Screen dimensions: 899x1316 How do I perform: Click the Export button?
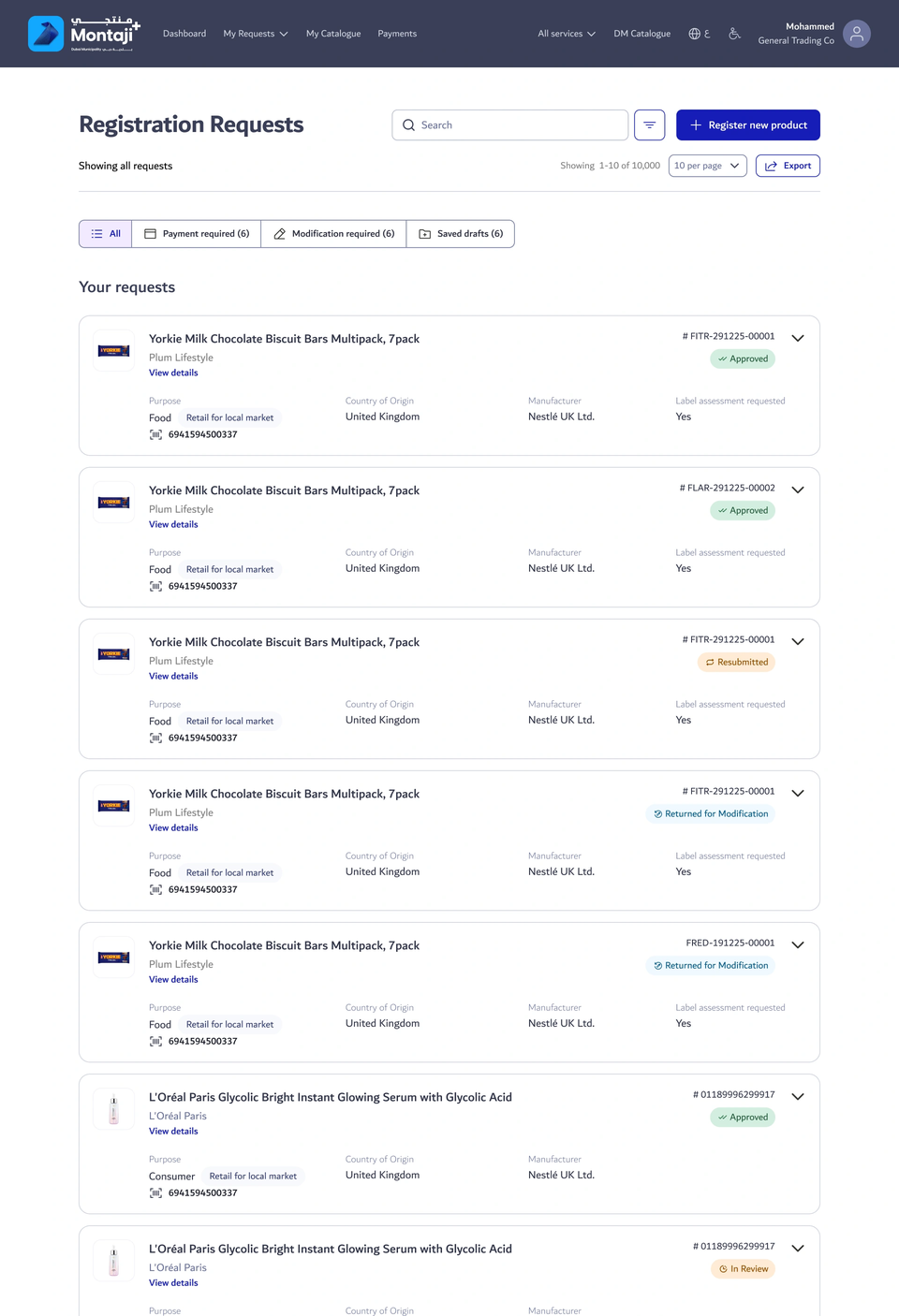pyautogui.click(x=788, y=166)
